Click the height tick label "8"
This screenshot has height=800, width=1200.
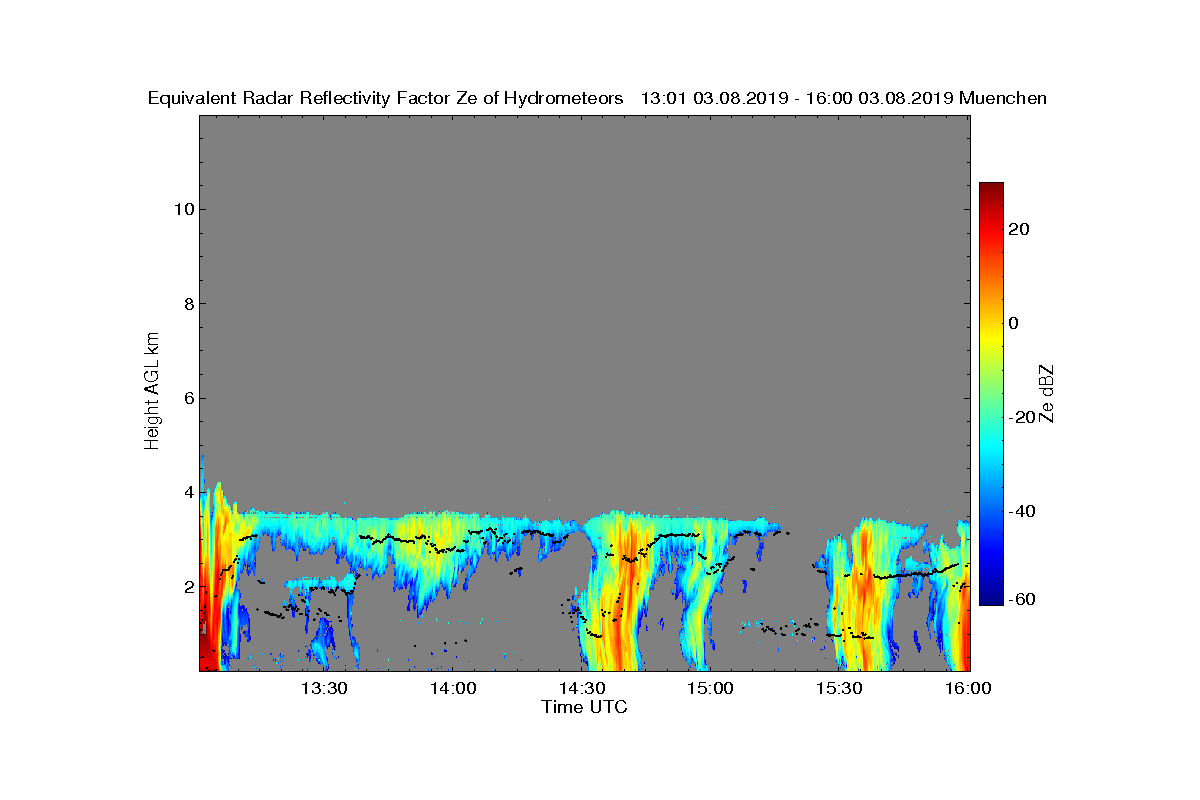(x=188, y=303)
